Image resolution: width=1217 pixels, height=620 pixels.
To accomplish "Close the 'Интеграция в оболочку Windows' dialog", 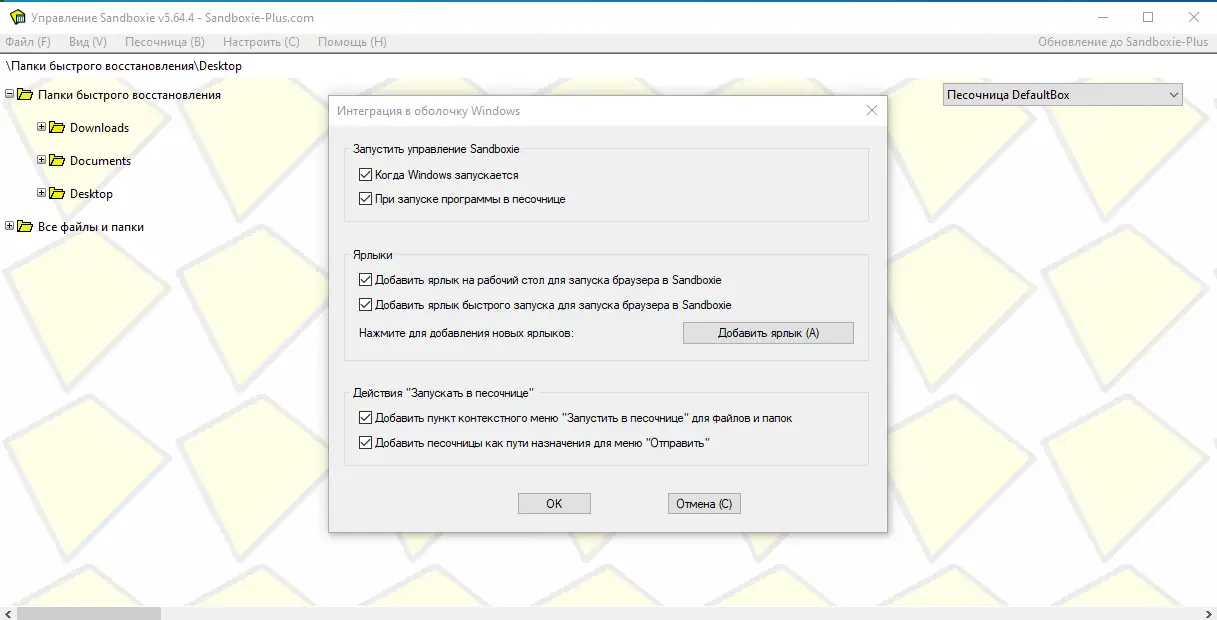I will [871, 110].
